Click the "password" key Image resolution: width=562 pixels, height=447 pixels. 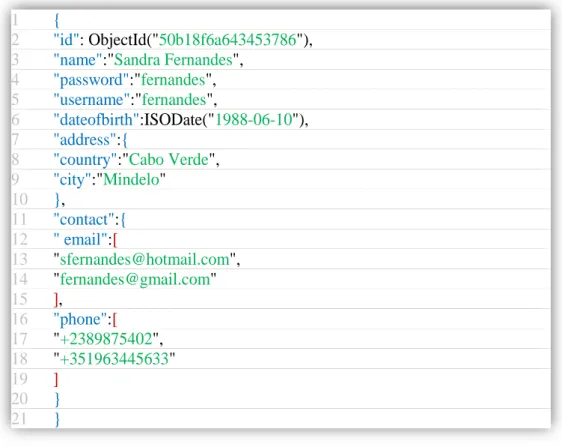coord(91,80)
